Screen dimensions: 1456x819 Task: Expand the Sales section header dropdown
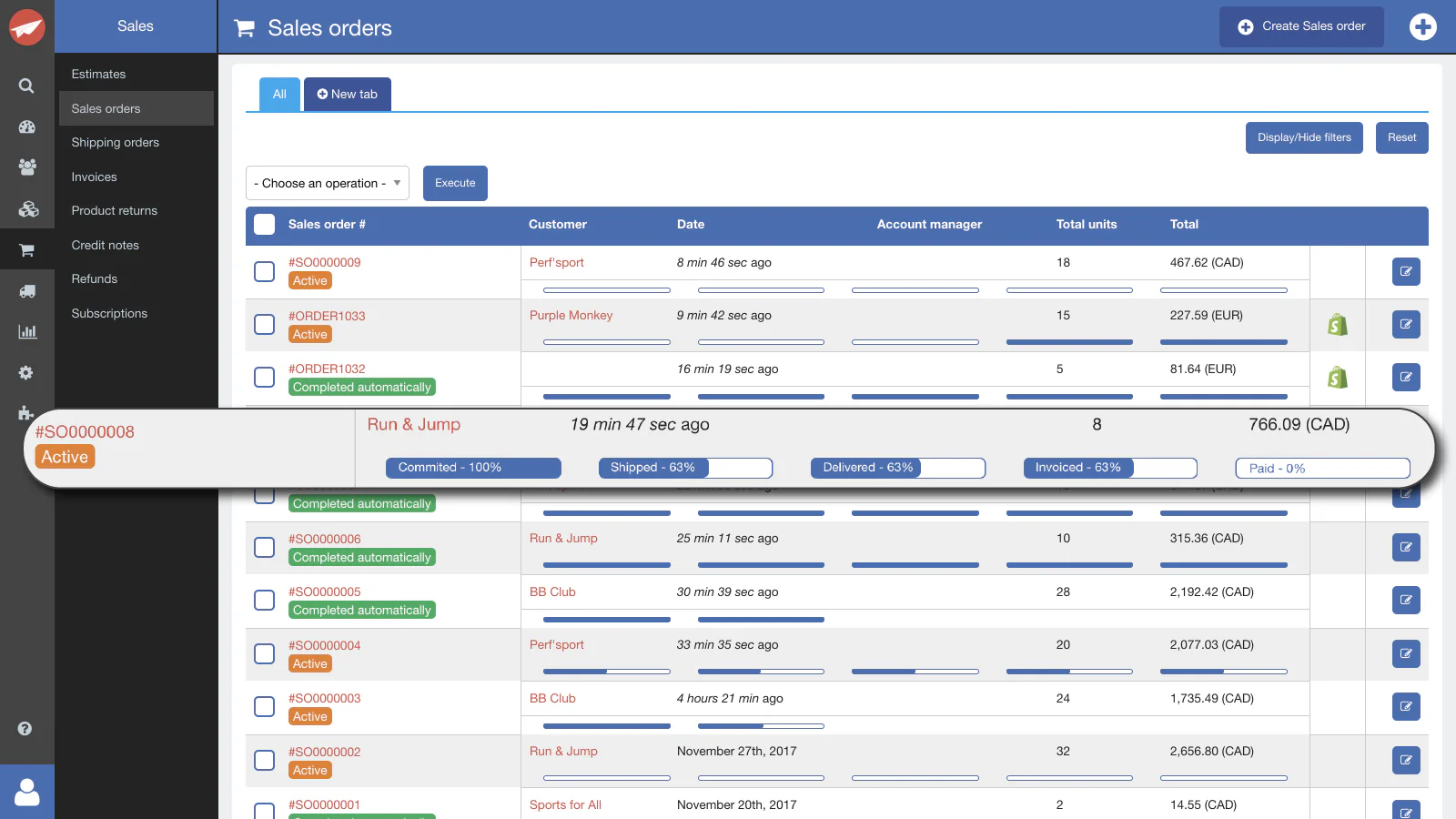point(135,26)
